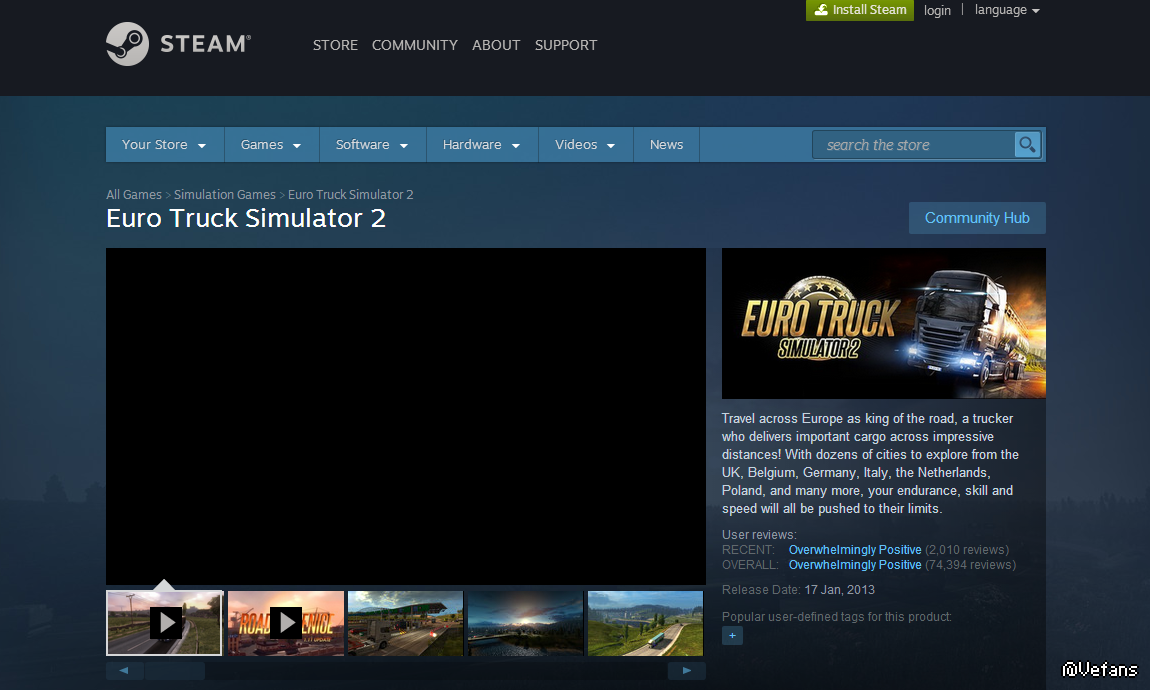1150x690 pixels.
Task: Click the Steam logo
Action: (x=178, y=44)
